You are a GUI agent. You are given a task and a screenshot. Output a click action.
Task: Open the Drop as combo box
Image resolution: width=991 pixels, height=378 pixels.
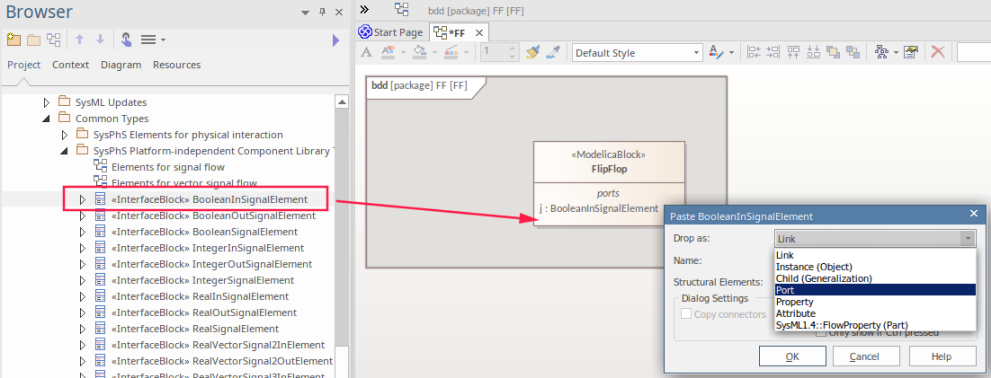pyautogui.click(x=875, y=239)
